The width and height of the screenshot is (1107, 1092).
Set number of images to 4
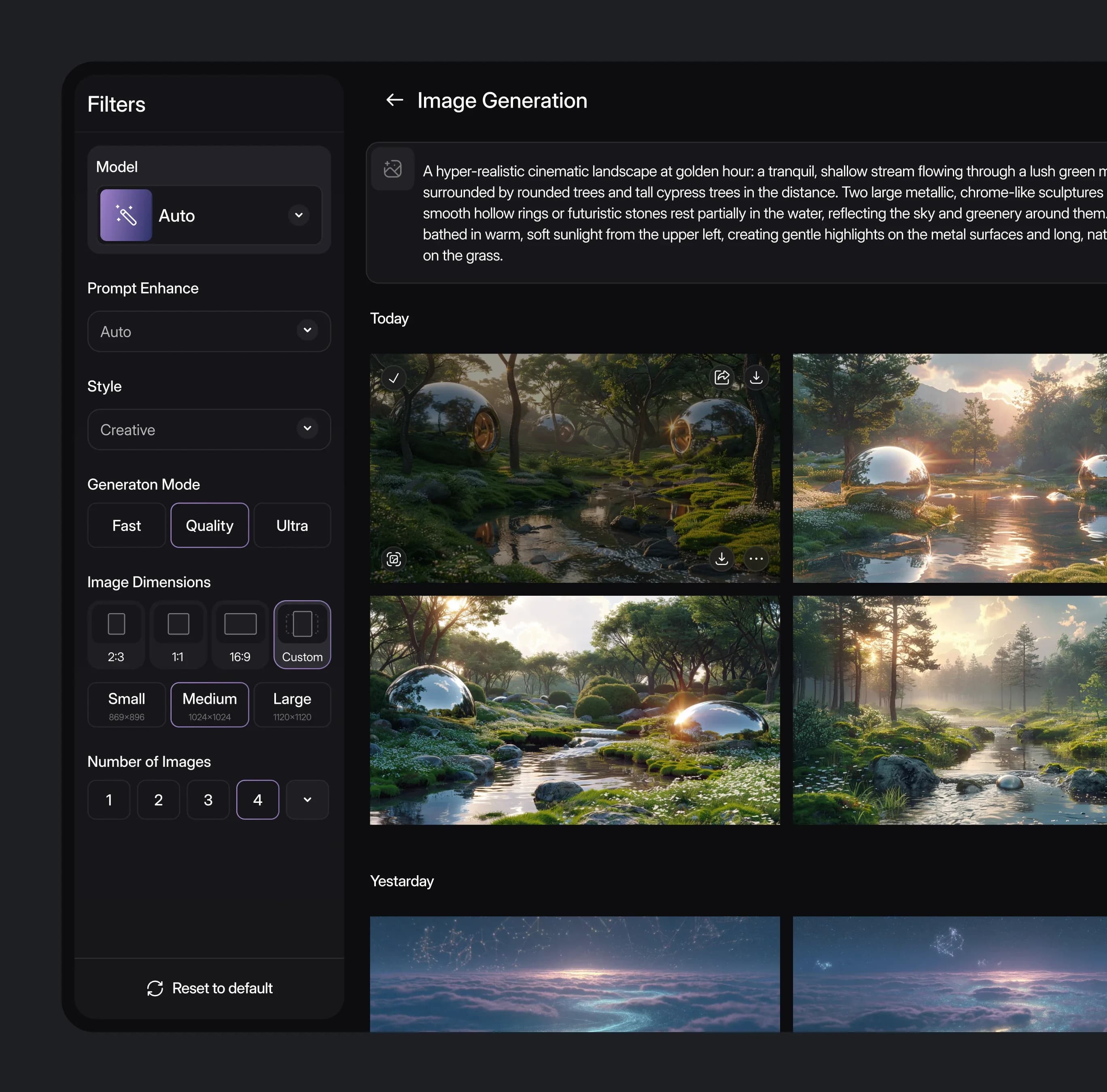coord(258,800)
